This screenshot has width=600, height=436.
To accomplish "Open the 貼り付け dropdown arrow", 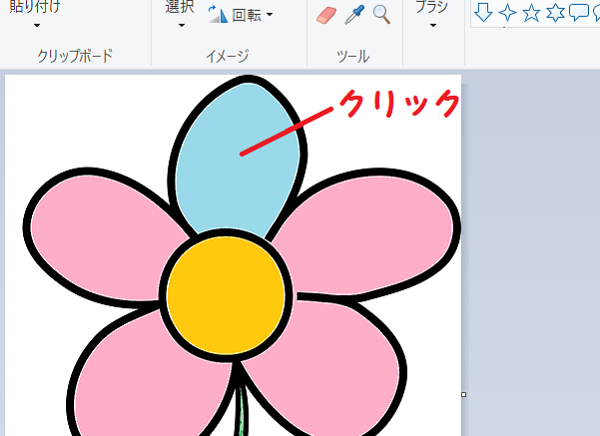I will pos(37,26).
